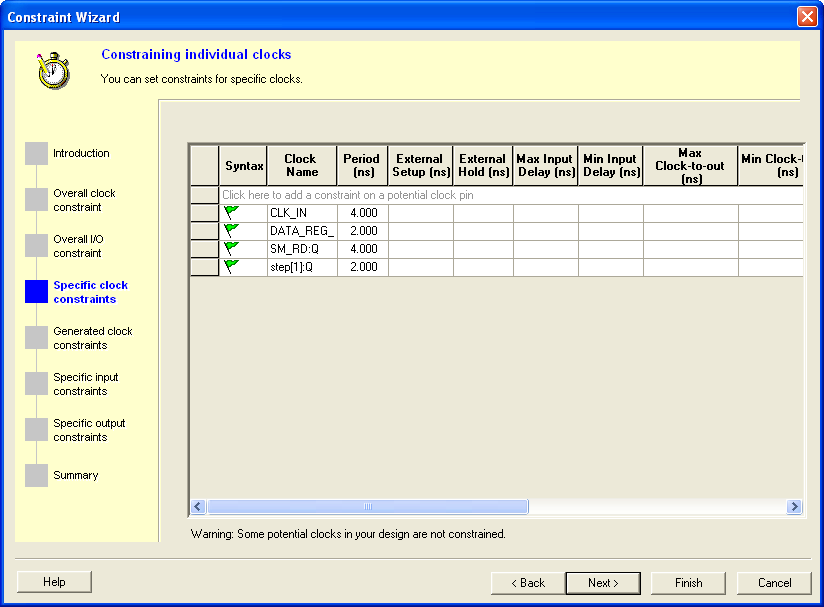This screenshot has height=607, width=824.
Task: Click the Min Input Delay (ns) header
Action: [x=611, y=166]
